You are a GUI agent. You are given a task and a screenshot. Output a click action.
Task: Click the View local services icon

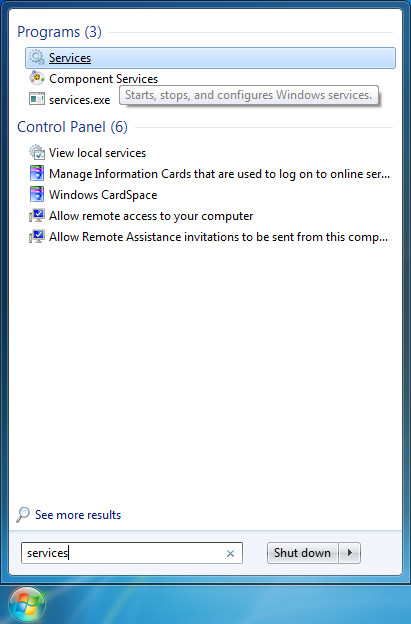pyautogui.click(x=37, y=152)
